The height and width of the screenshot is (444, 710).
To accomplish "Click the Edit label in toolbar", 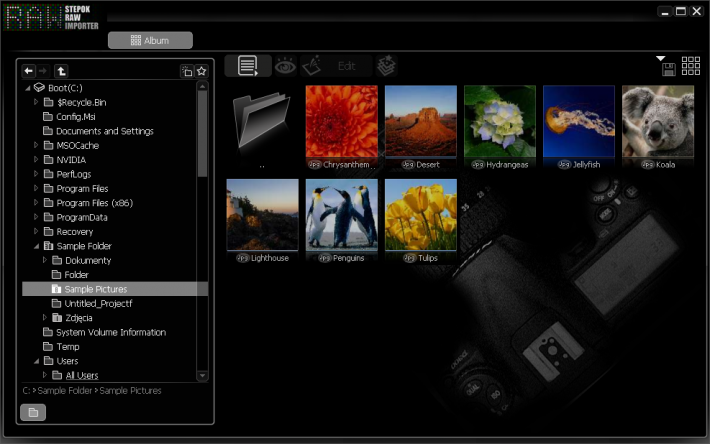I will coord(346,67).
